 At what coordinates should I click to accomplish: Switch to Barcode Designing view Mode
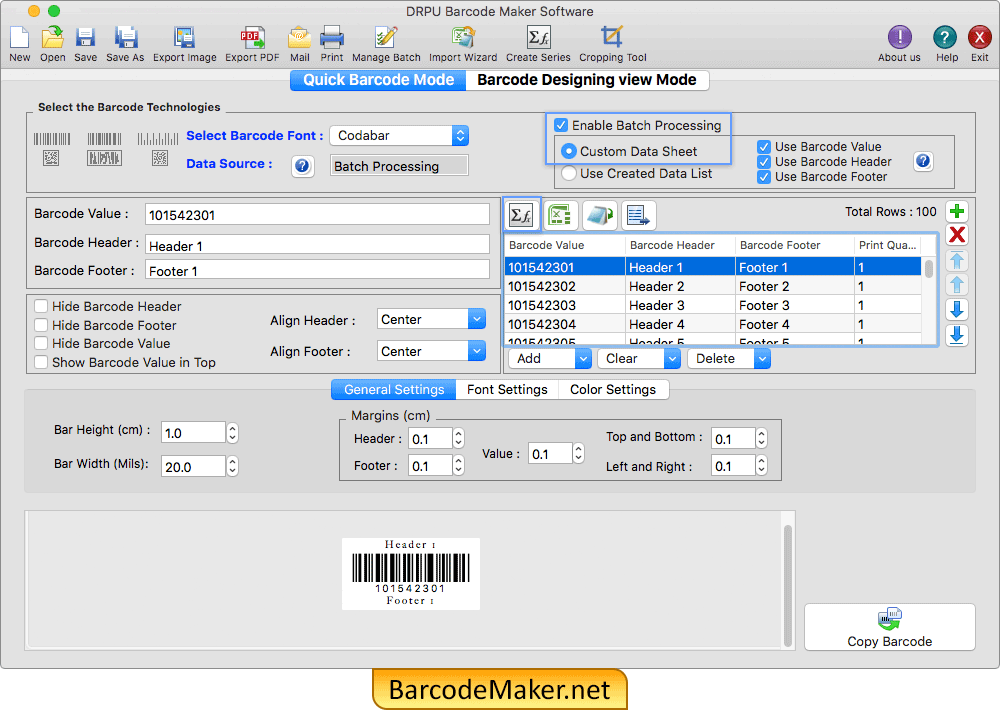pyautogui.click(x=587, y=80)
